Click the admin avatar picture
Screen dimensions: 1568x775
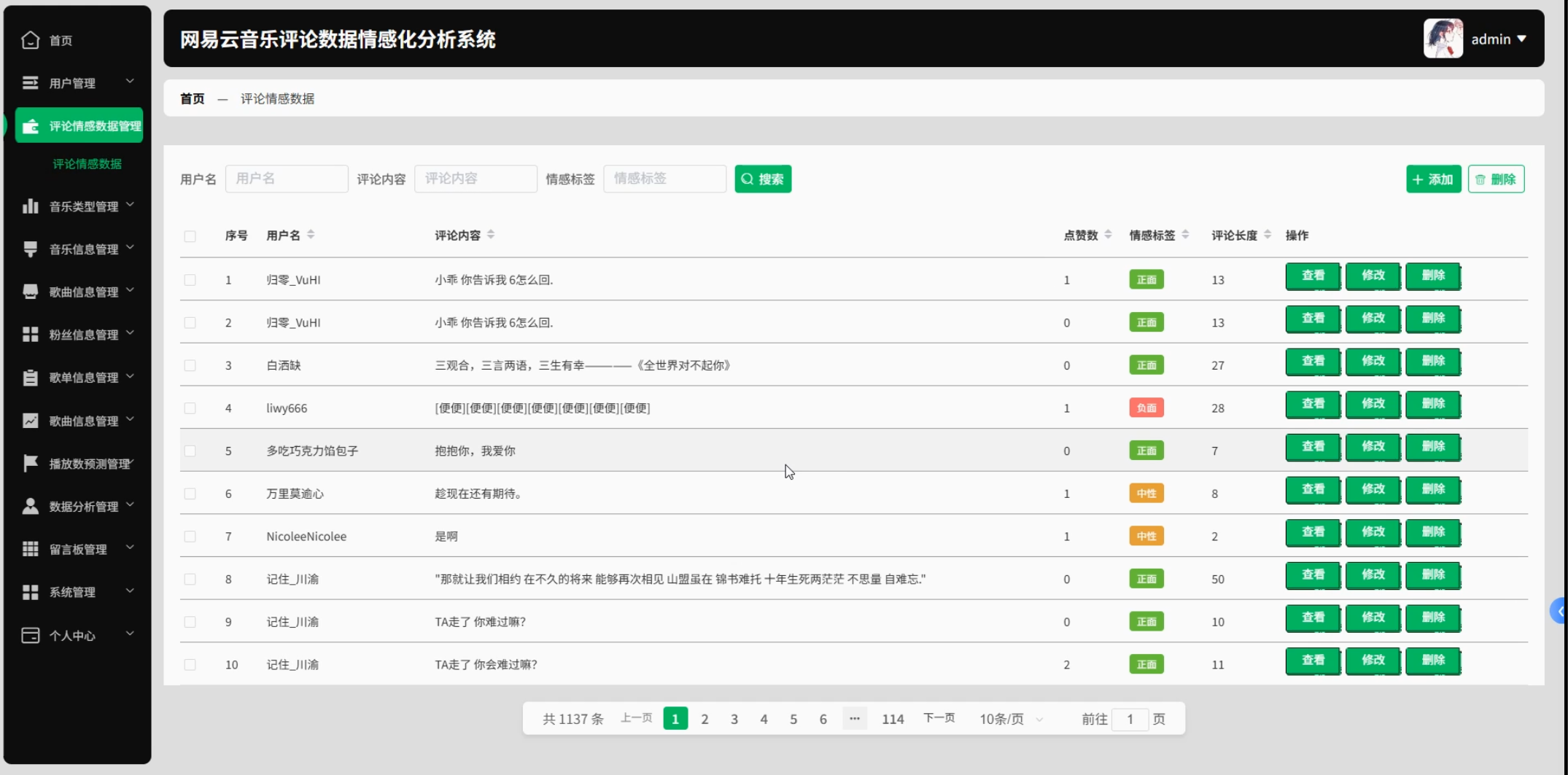coord(1443,39)
